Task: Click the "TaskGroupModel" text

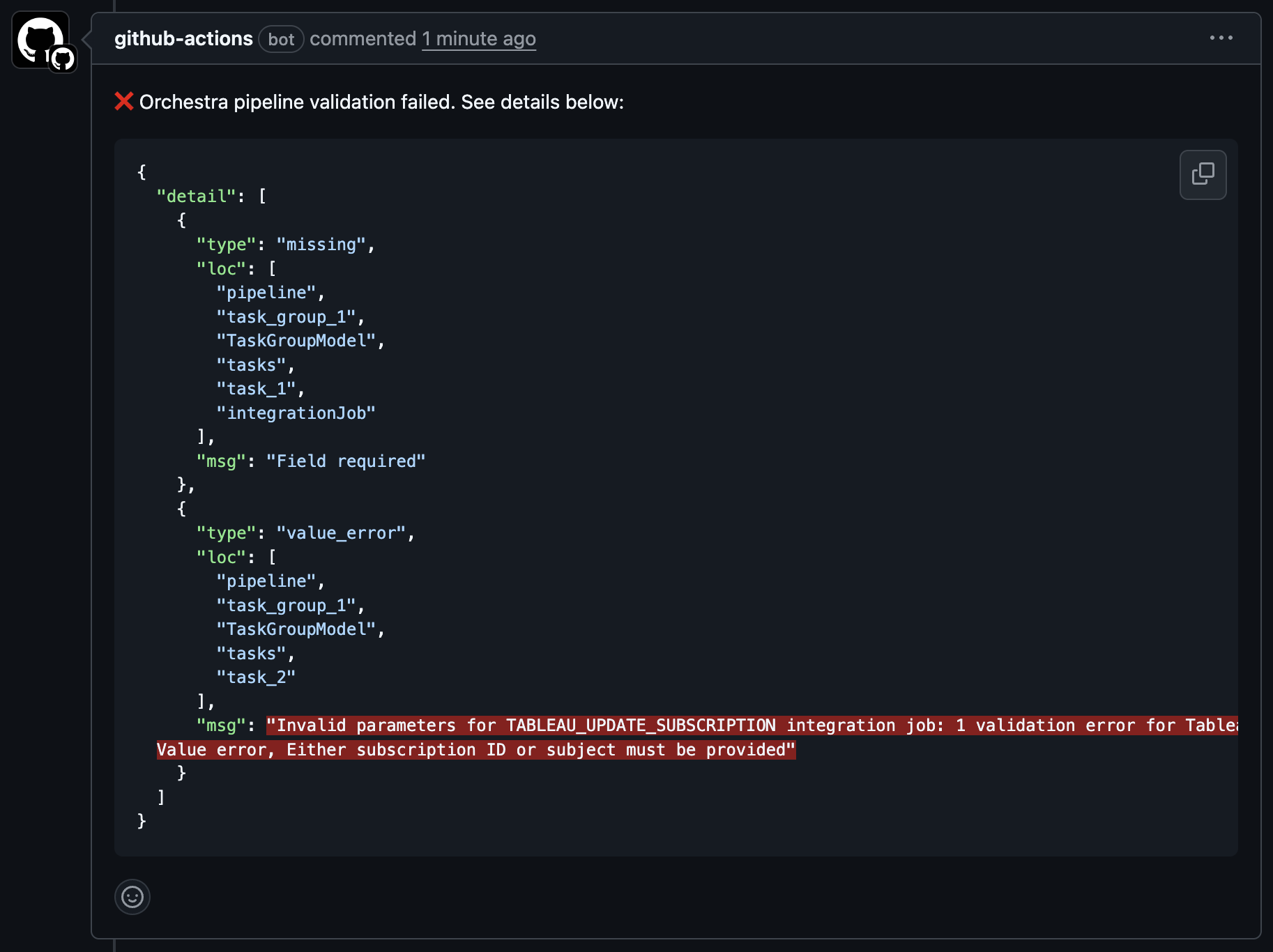Action: click(x=300, y=340)
